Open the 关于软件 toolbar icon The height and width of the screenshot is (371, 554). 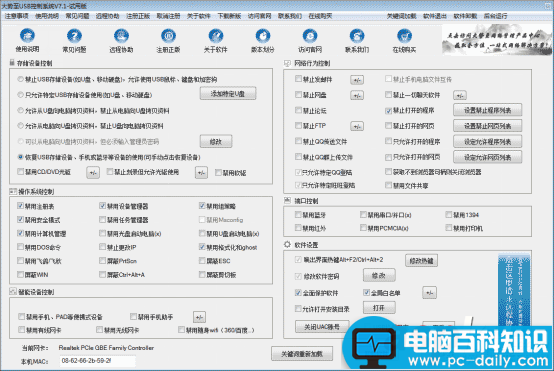pos(216,36)
